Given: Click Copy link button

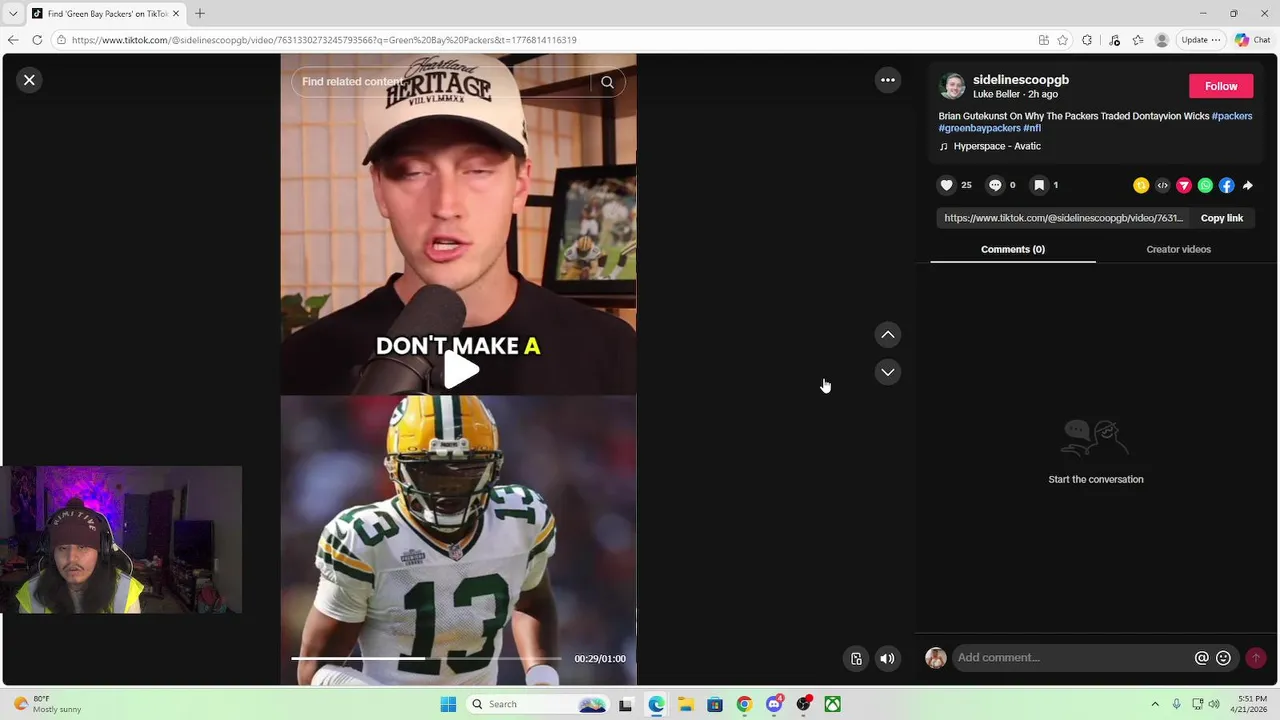Looking at the screenshot, I should (1222, 218).
